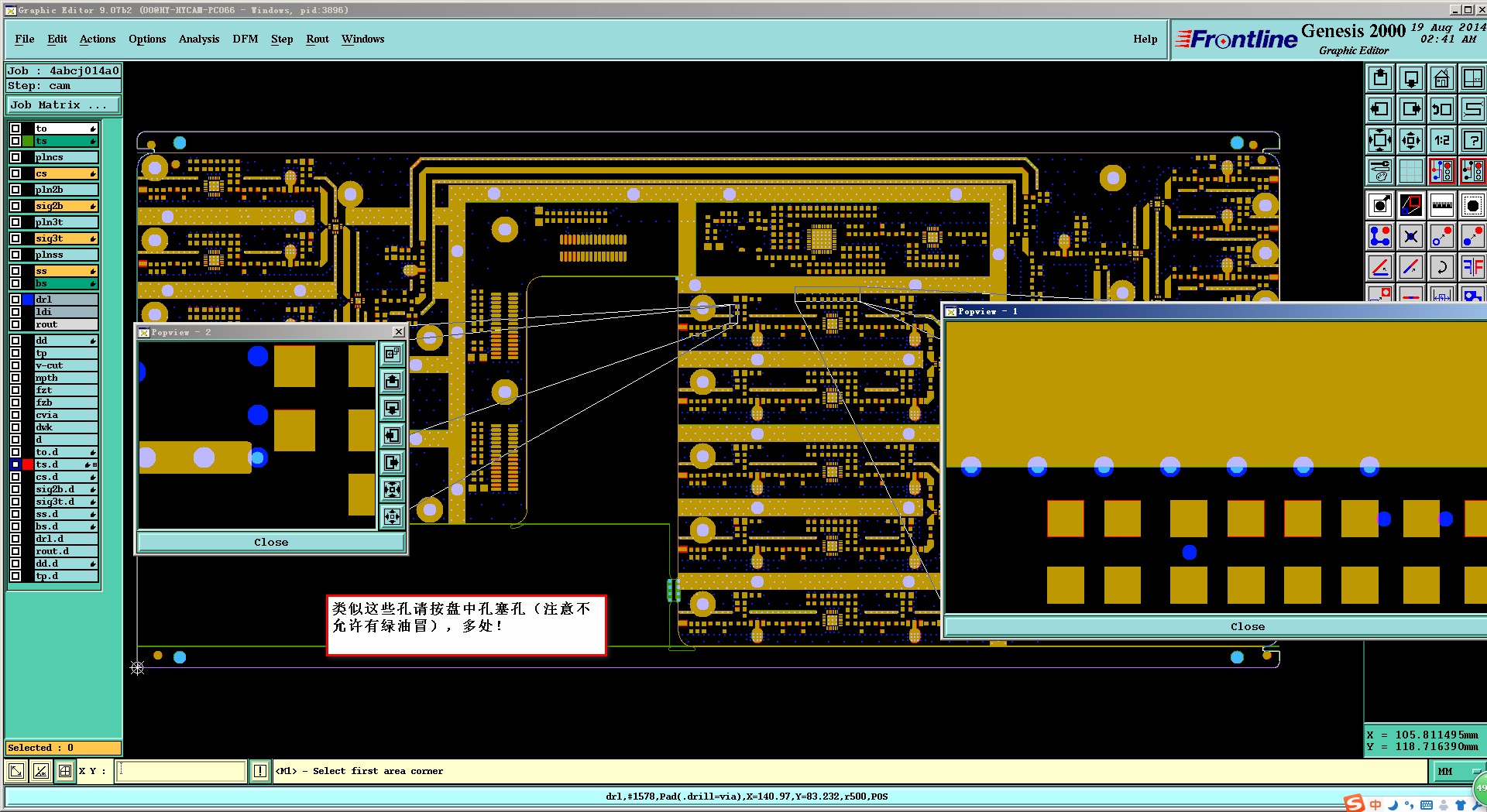Toggle checkbox for layer 'ts.d'
This screenshot has height=812, width=1487.
point(15,464)
